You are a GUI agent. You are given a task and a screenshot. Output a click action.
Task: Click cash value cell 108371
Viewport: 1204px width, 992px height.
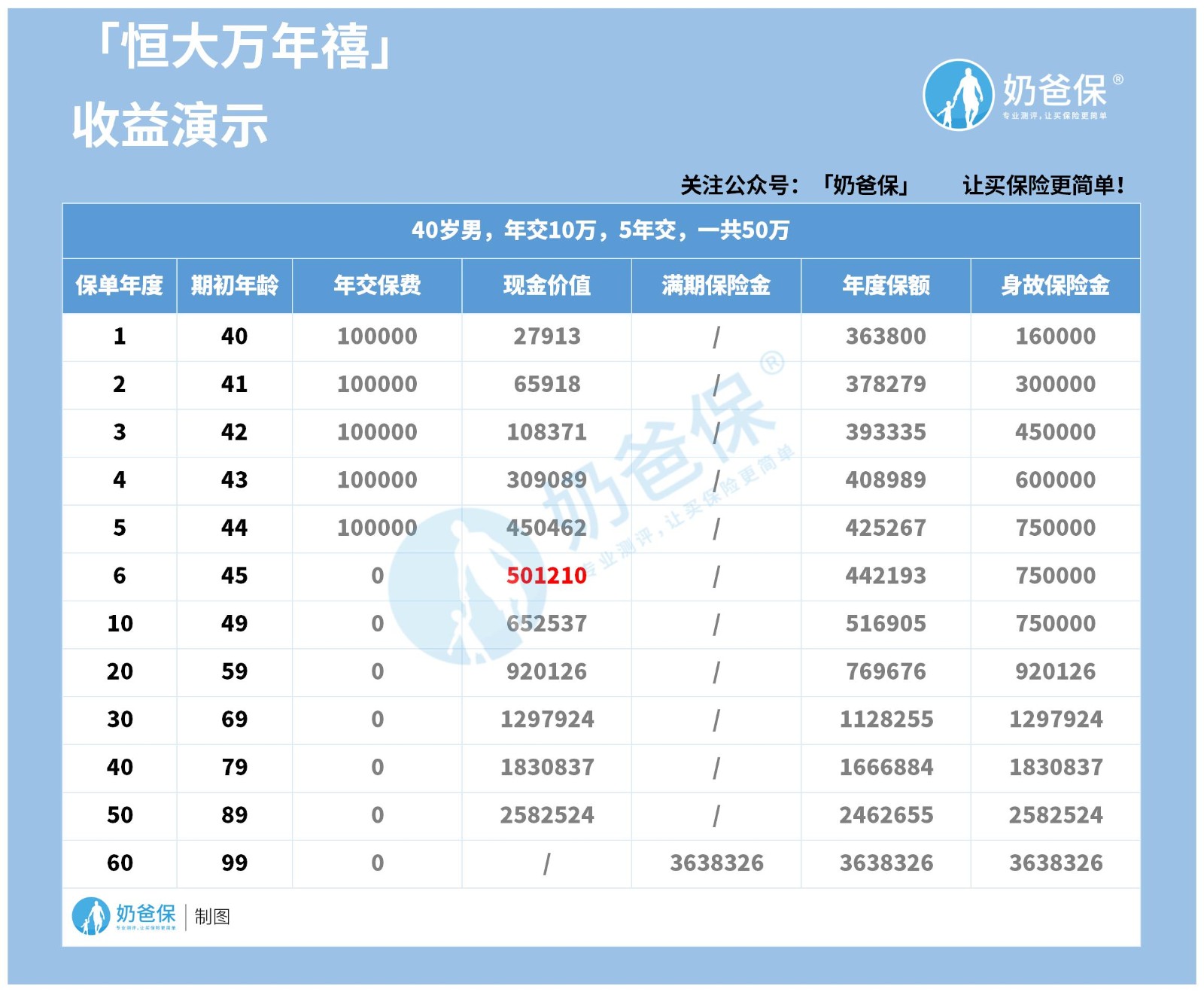point(547,432)
